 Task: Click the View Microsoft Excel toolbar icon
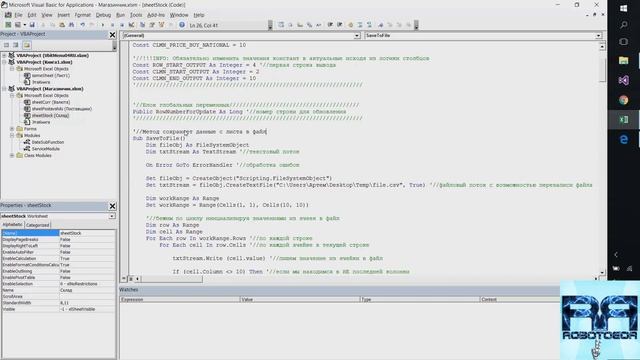pyautogui.click(x=8, y=25)
